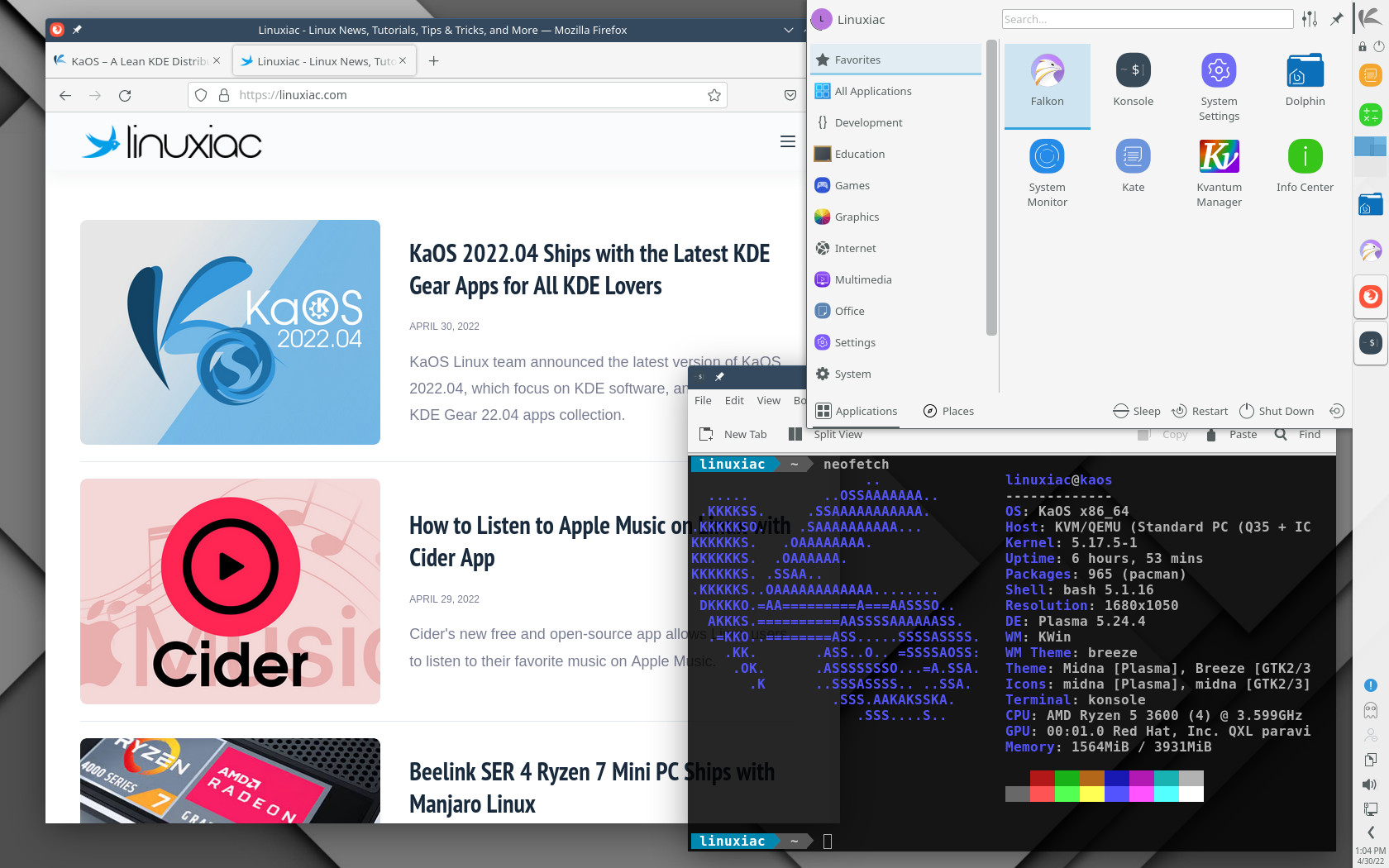Open network connection tray icon
1389x868 pixels.
(x=1370, y=808)
